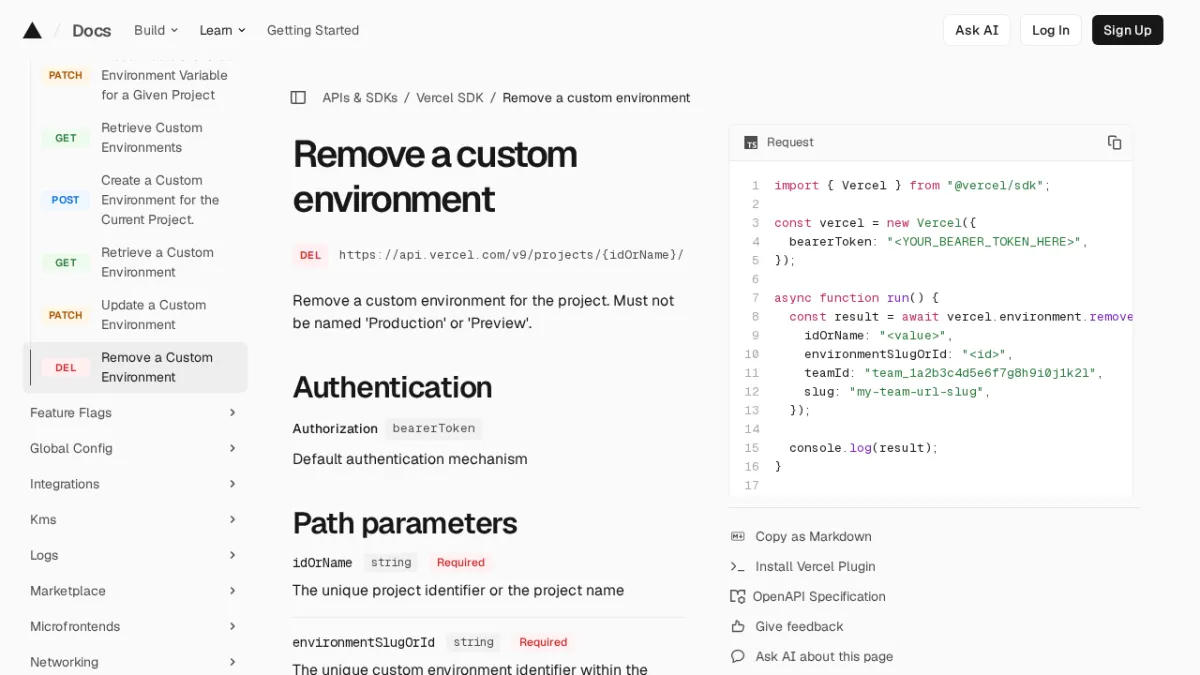Click "Default authentication mechanism" text
This screenshot has width=1200, height=675.
point(410,459)
